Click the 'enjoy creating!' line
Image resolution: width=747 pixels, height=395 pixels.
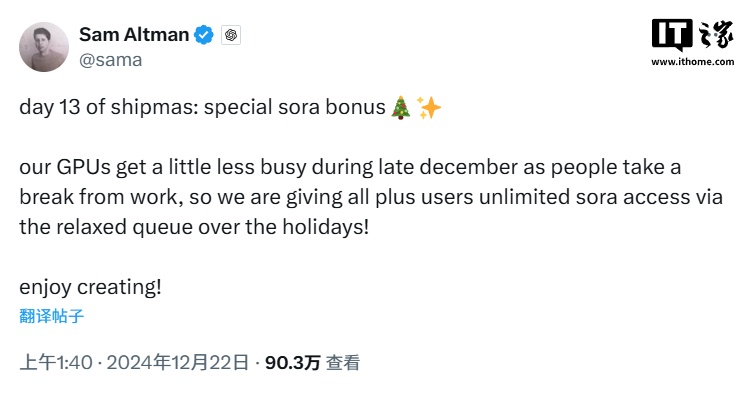(x=91, y=287)
